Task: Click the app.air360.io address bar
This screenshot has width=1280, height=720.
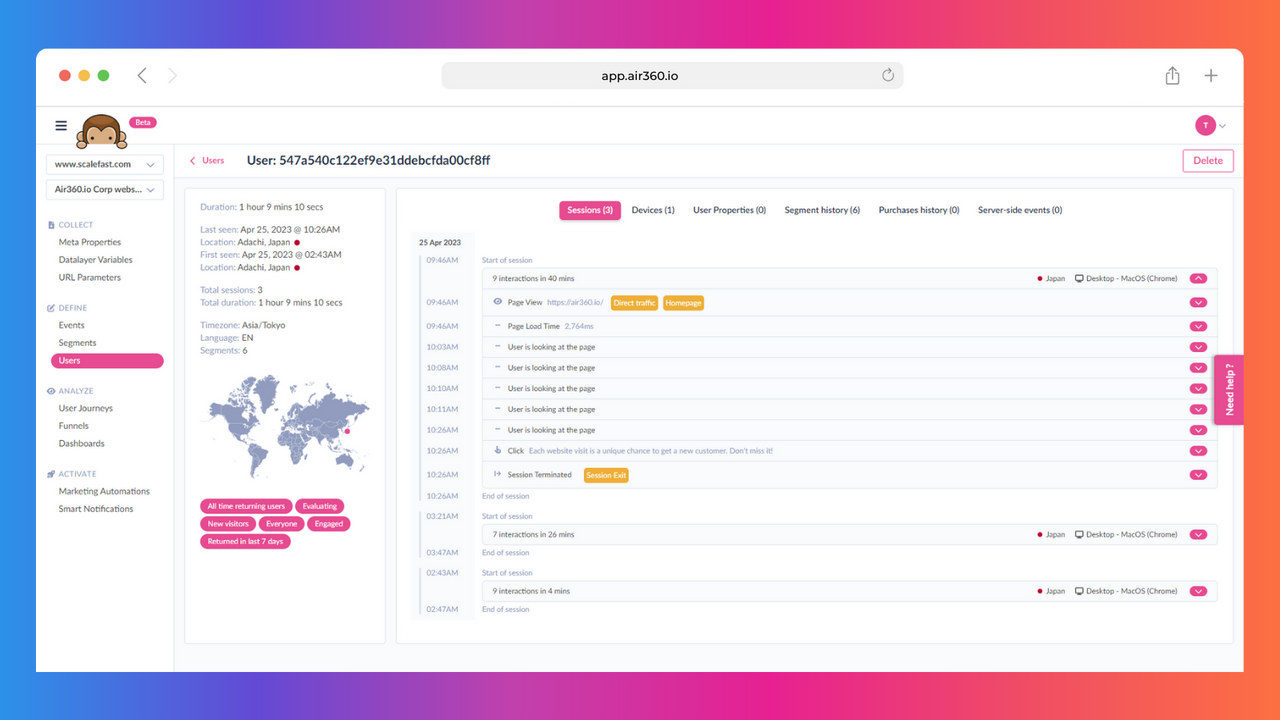Action: coord(672,75)
